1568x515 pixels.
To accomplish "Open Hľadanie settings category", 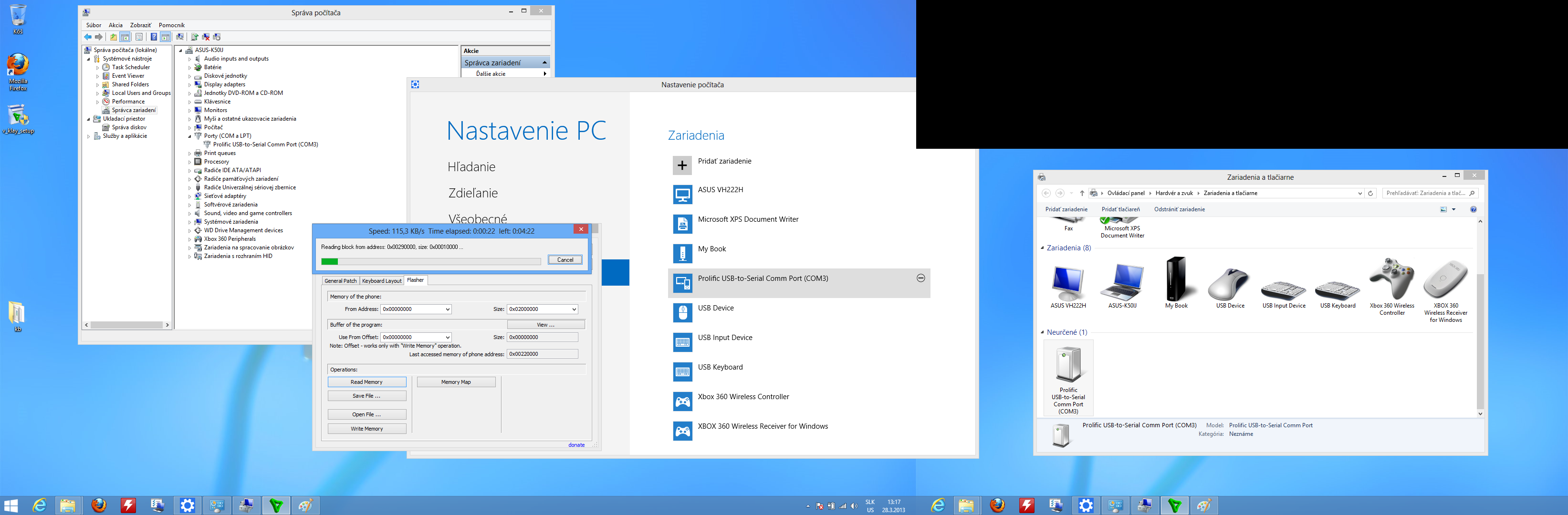I will coord(472,166).
